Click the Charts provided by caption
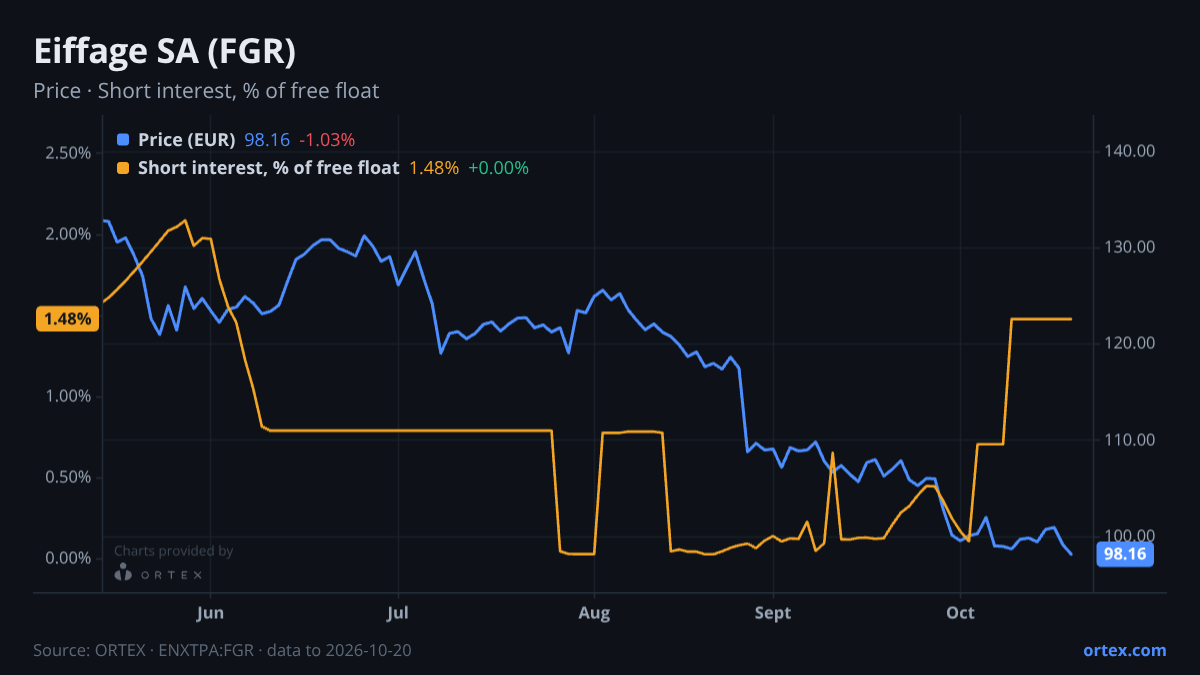The height and width of the screenshot is (675, 1200). 174,551
